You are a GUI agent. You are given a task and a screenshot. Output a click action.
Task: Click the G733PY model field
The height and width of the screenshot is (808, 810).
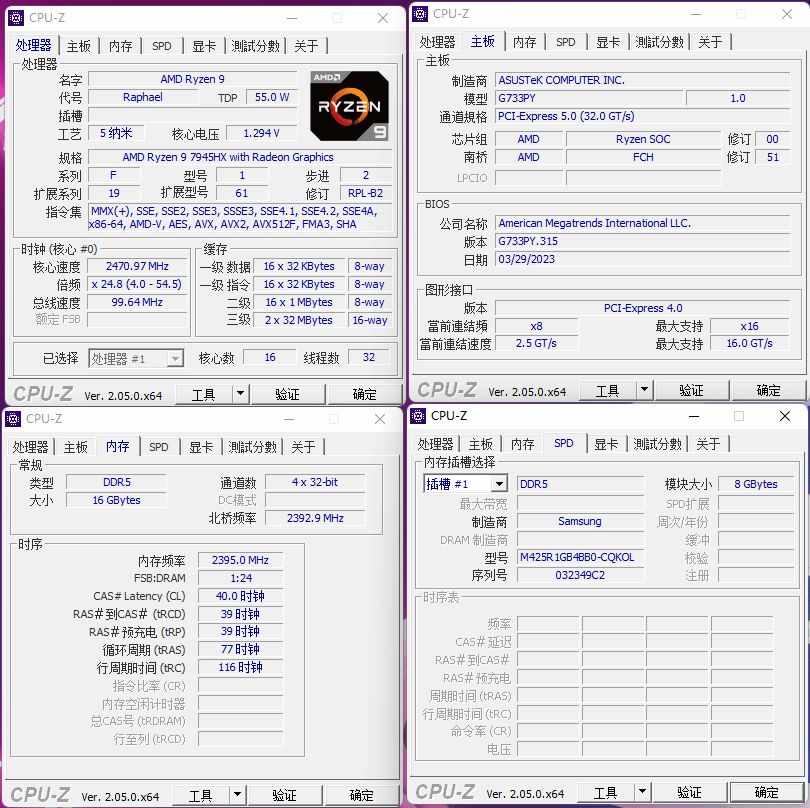coord(589,98)
